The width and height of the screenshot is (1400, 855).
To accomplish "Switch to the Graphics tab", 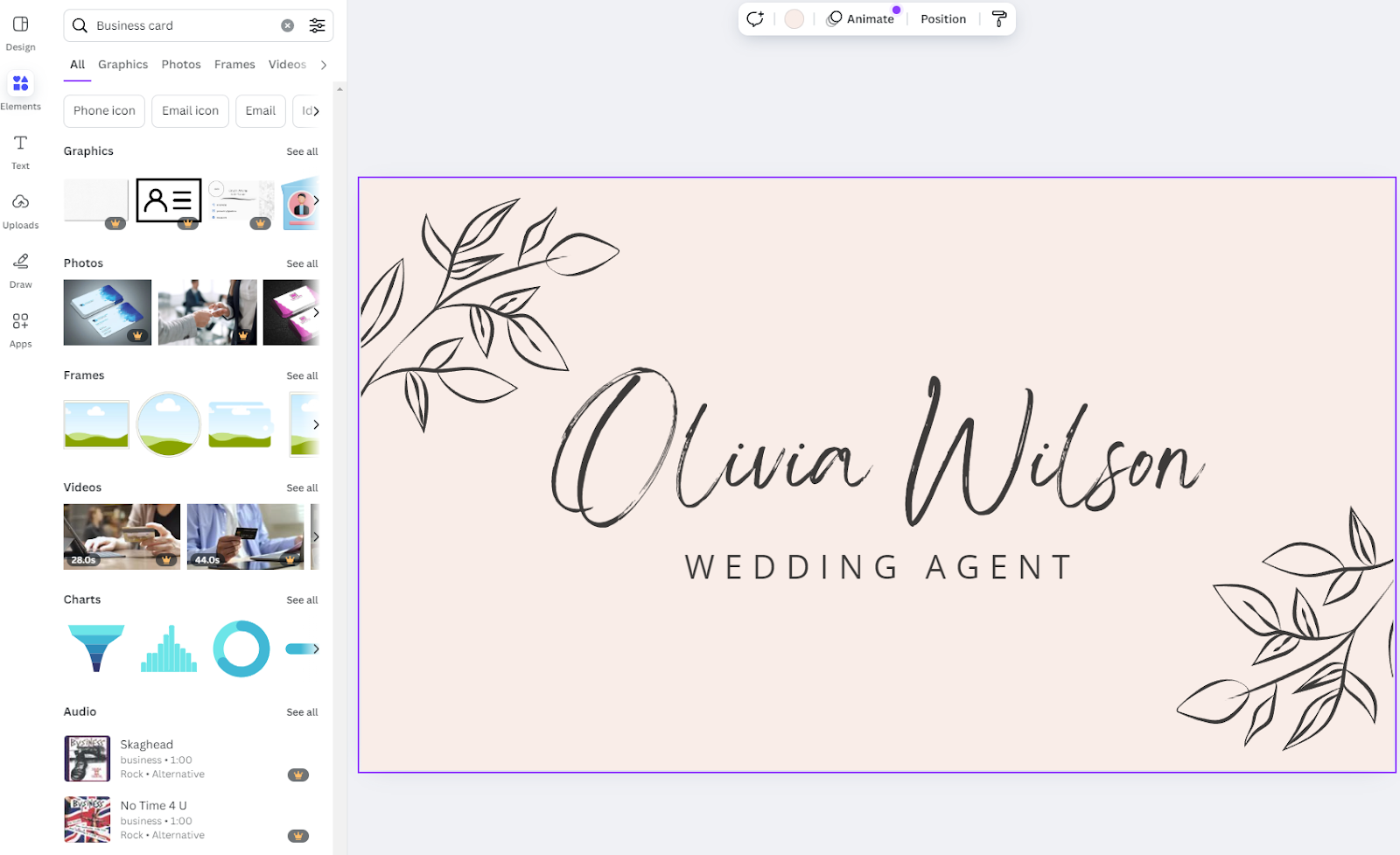I will pos(122,64).
